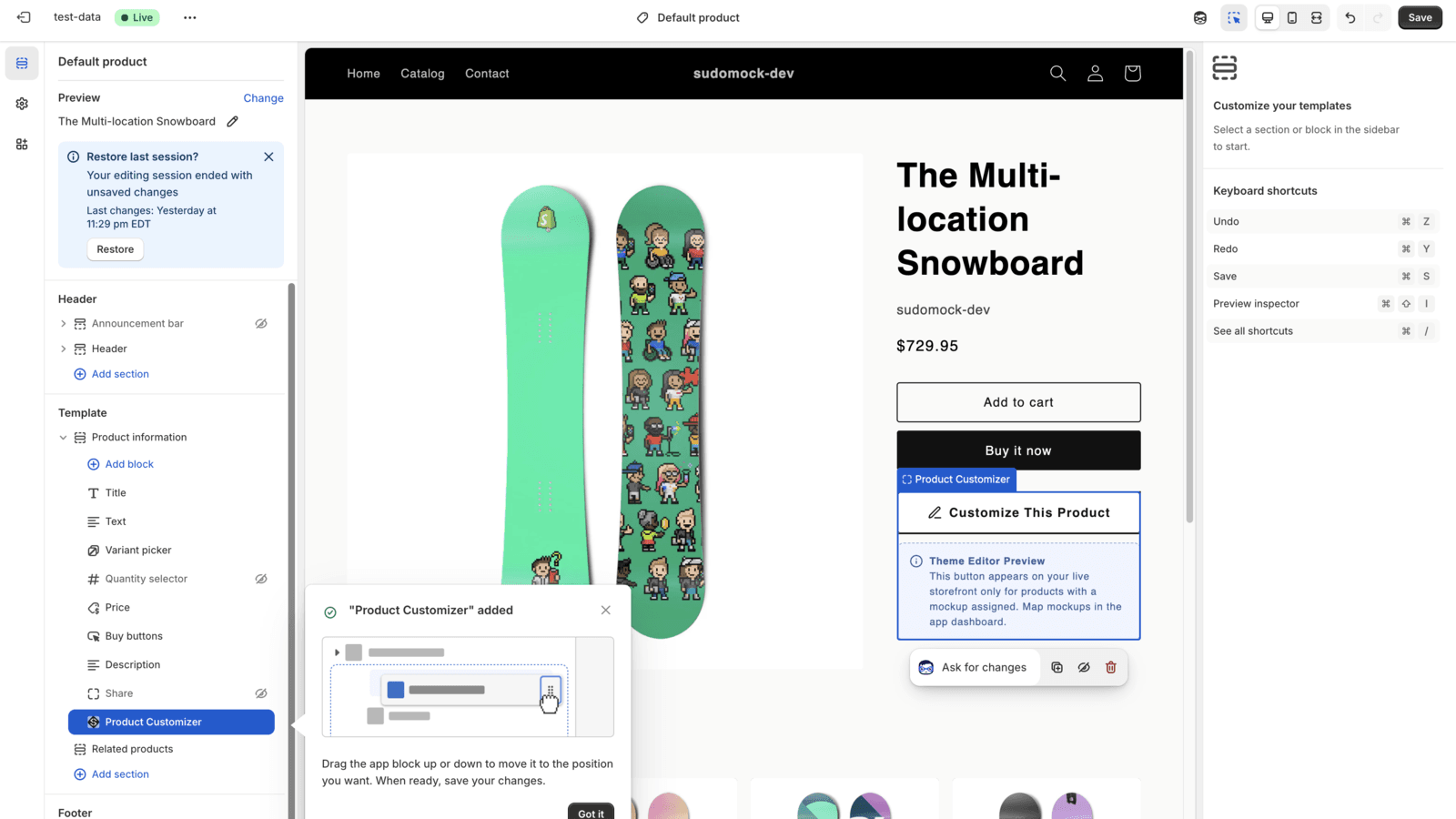Hide the Announcement bar with its eye icon
The height and width of the screenshot is (819, 1456).
(x=261, y=323)
